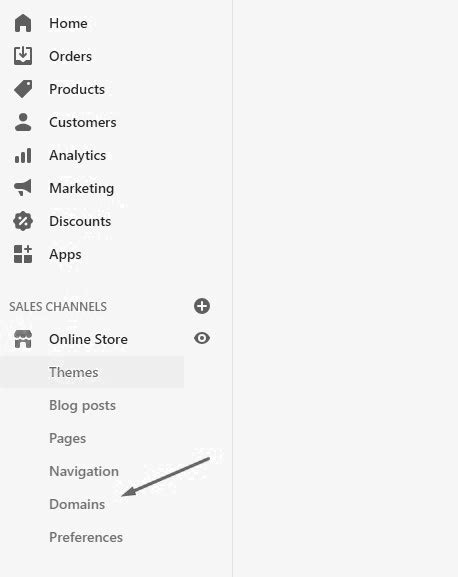Image resolution: width=458 pixels, height=577 pixels.
Task: Click the Home house icon
Action: [23, 23]
